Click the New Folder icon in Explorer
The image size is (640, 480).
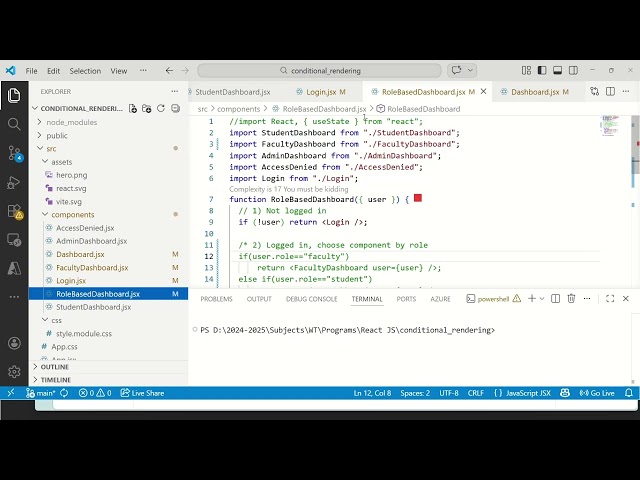point(147,108)
